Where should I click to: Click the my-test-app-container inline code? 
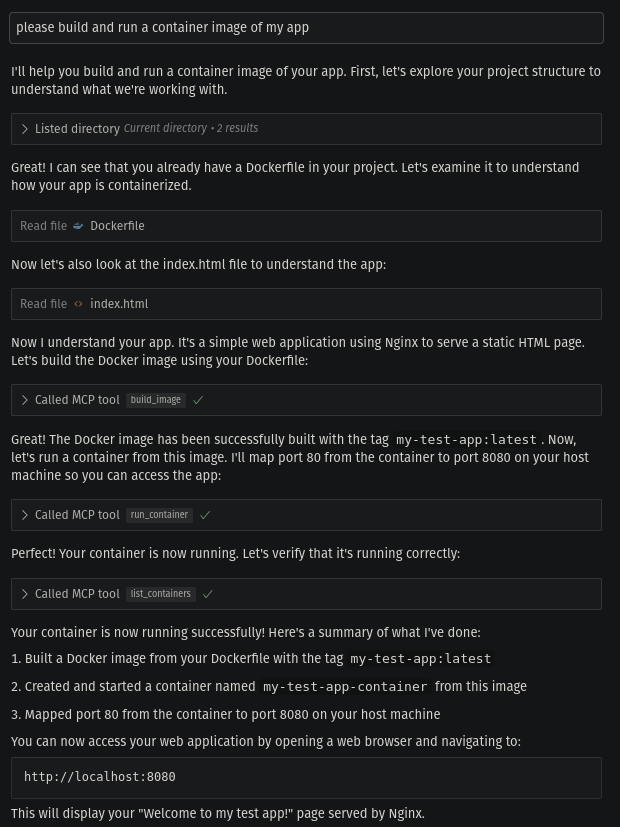pos(345,687)
